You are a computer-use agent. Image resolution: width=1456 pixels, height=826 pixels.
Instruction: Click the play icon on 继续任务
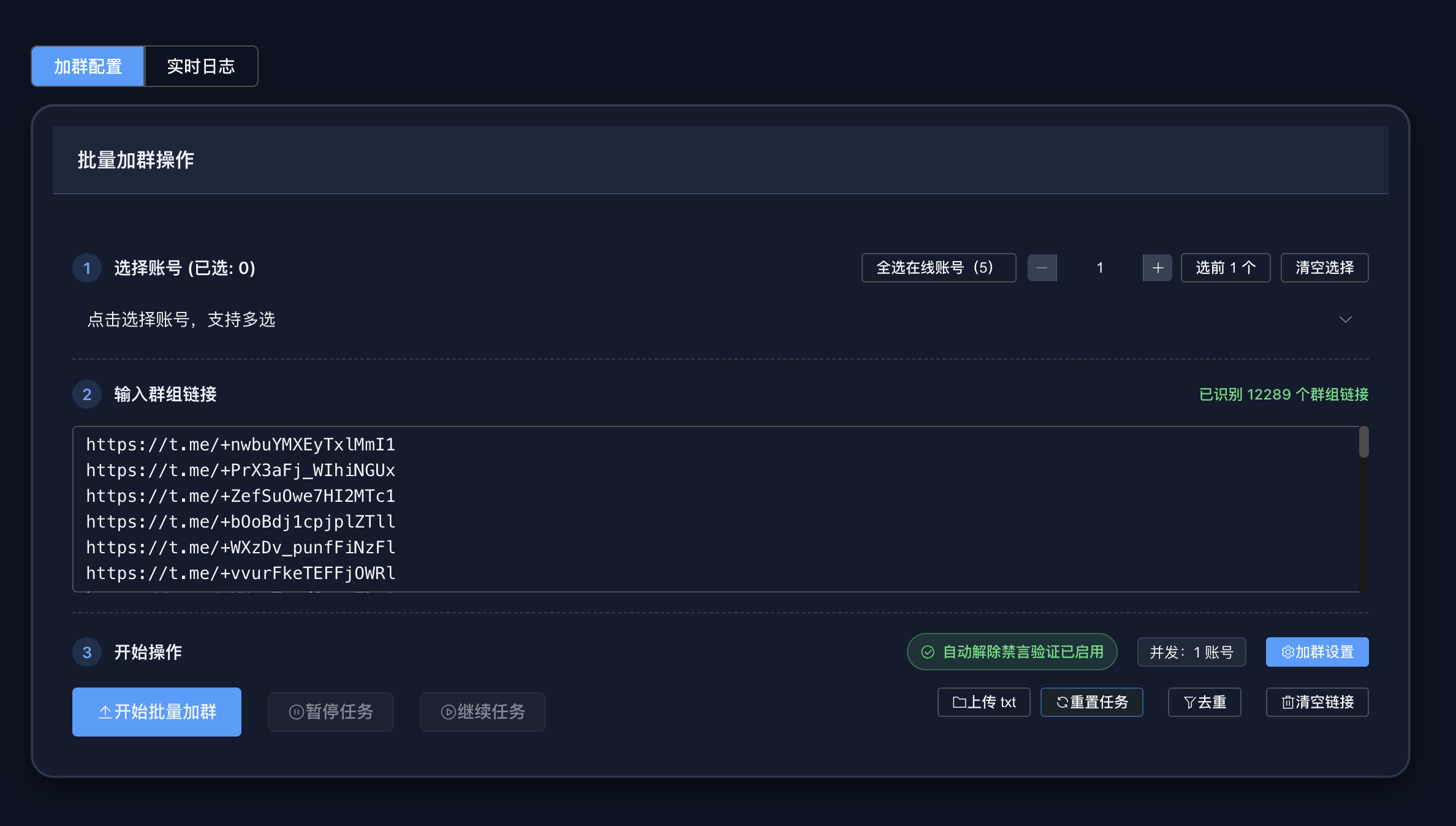pyautogui.click(x=449, y=712)
